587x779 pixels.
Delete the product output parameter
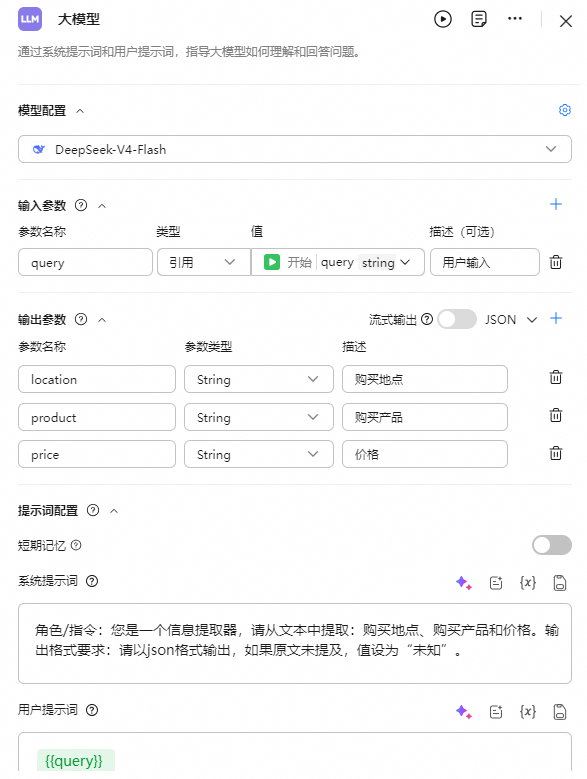tap(556, 415)
